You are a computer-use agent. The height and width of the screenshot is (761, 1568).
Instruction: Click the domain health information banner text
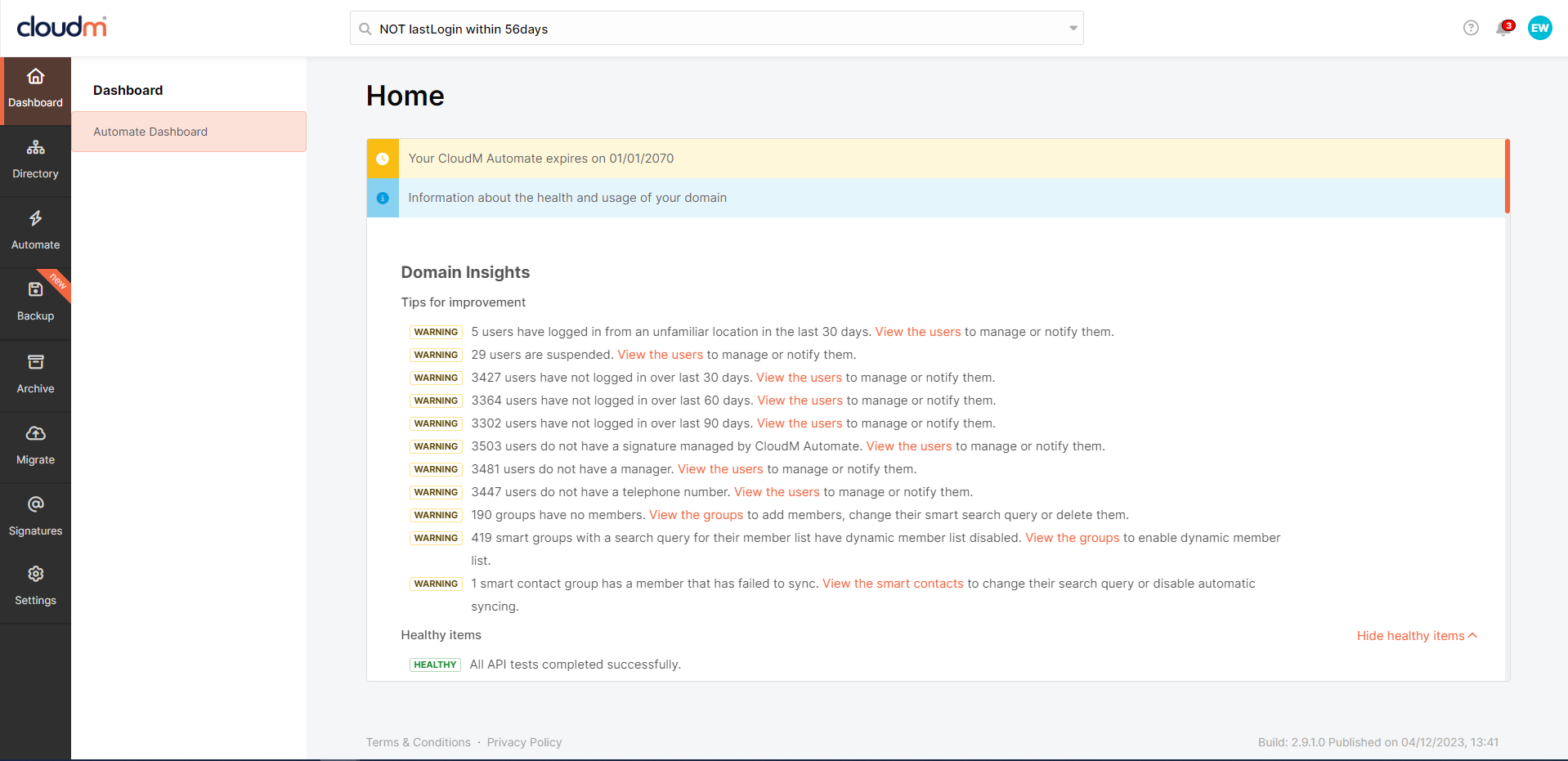click(567, 198)
